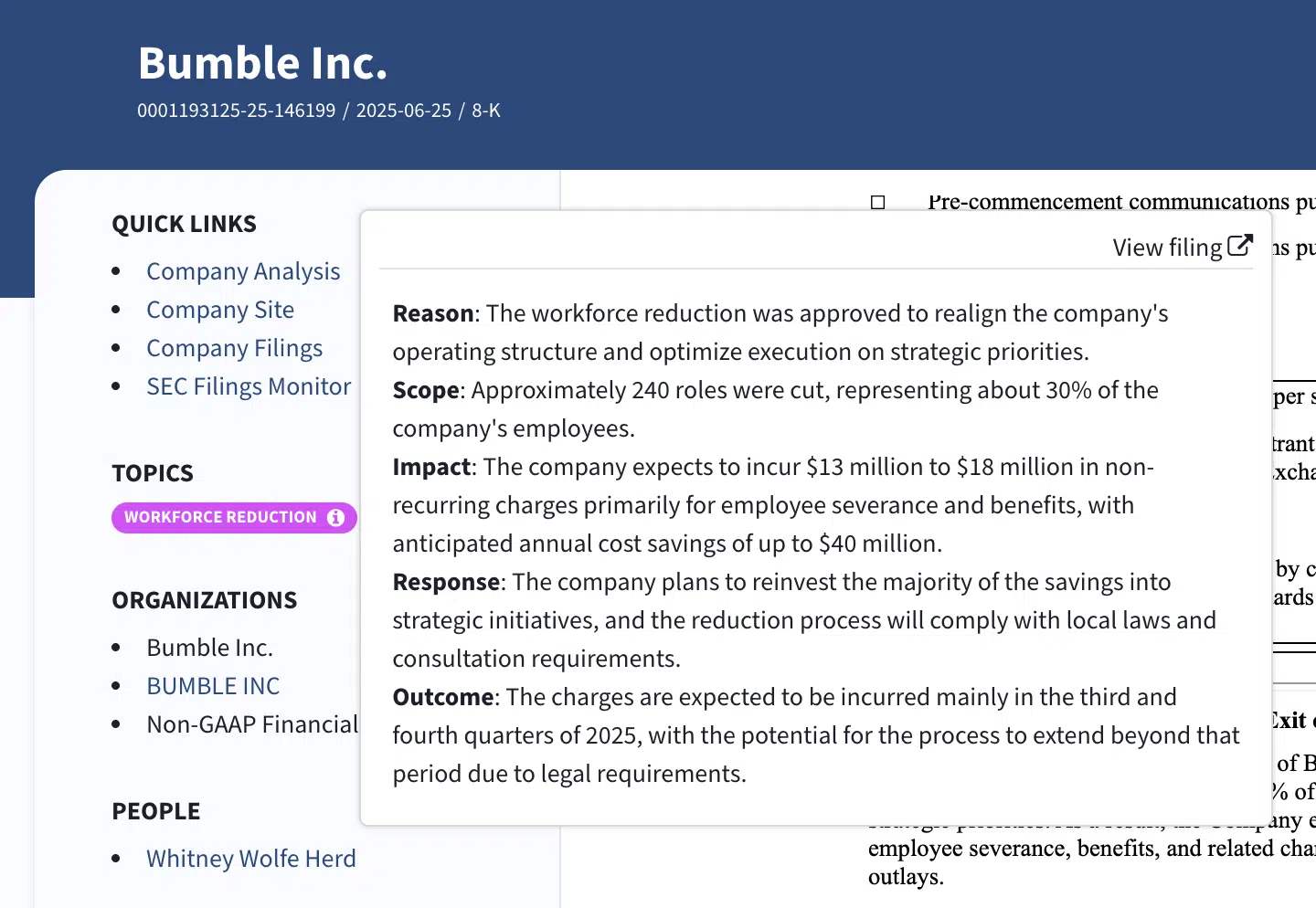Open the Company Analysis link
The width and height of the screenshot is (1316, 908).
243,271
